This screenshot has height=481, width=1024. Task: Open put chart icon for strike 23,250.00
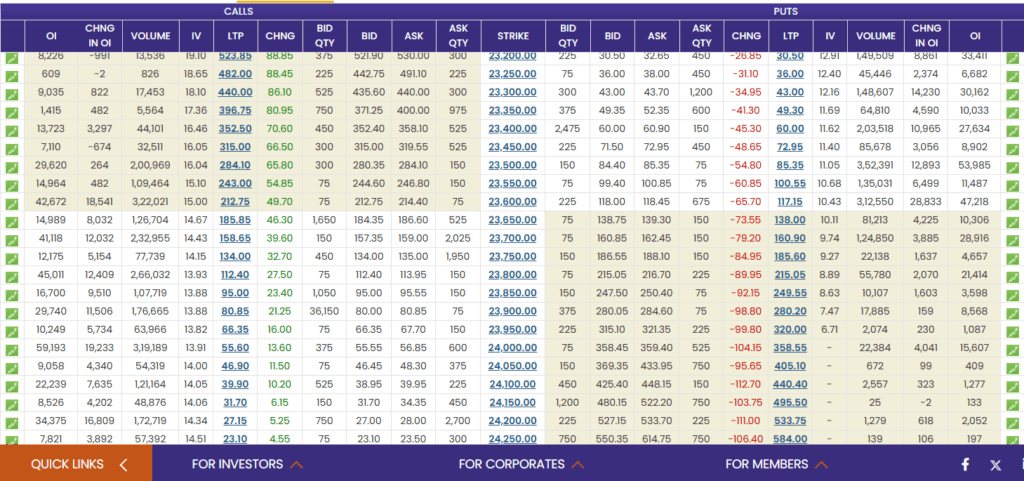[1012, 76]
